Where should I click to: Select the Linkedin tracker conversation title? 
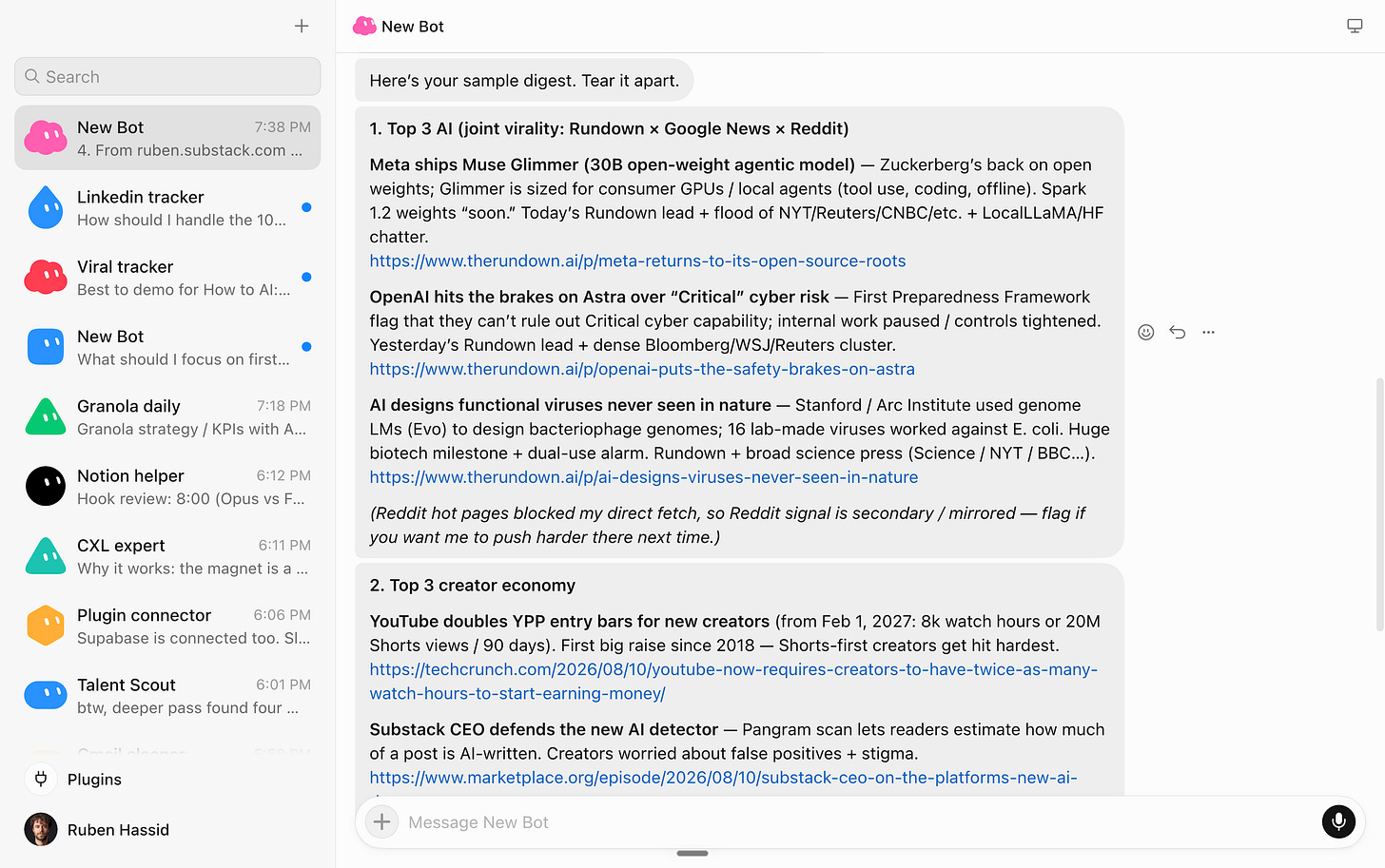(141, 197)
